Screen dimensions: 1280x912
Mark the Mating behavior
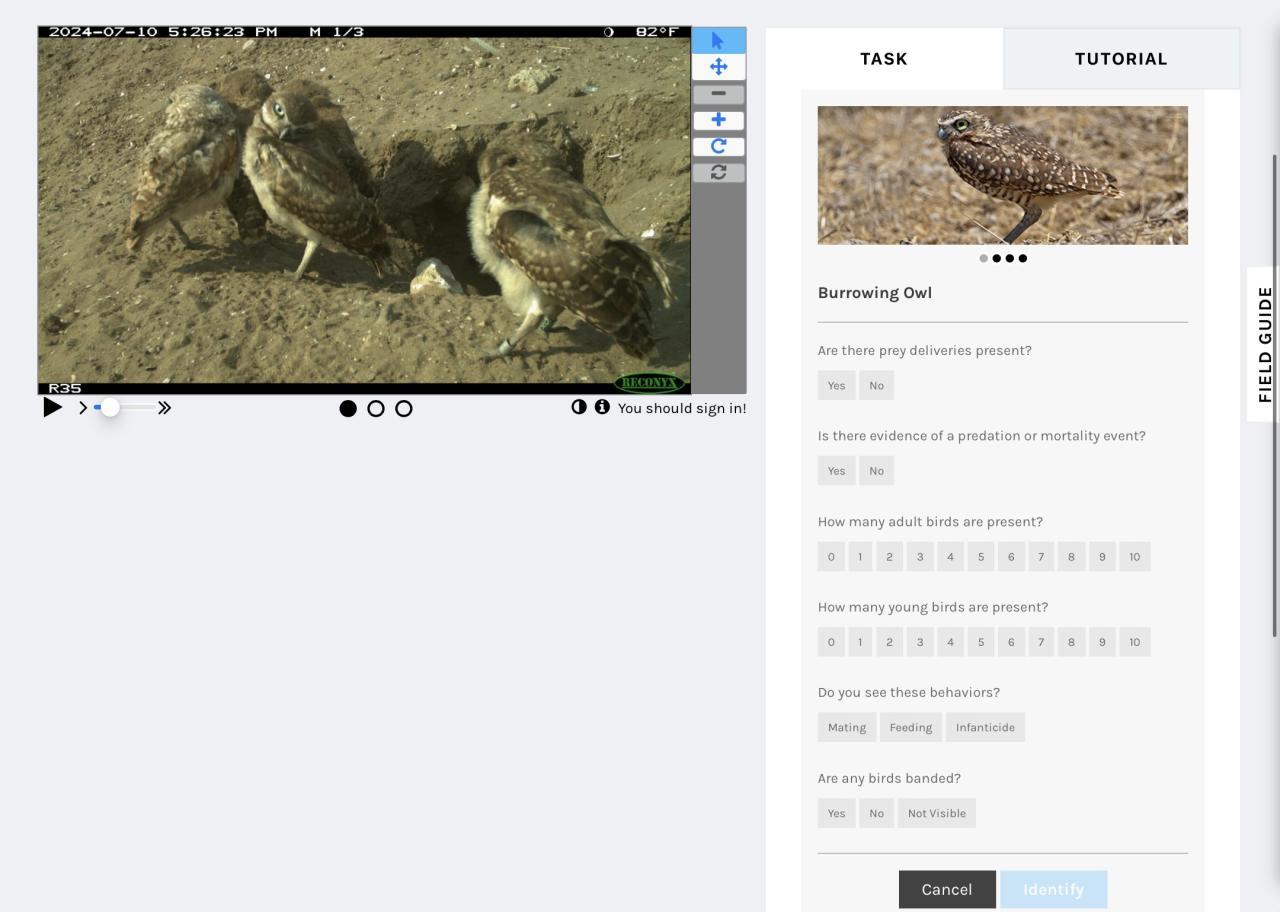pos(847,727)
